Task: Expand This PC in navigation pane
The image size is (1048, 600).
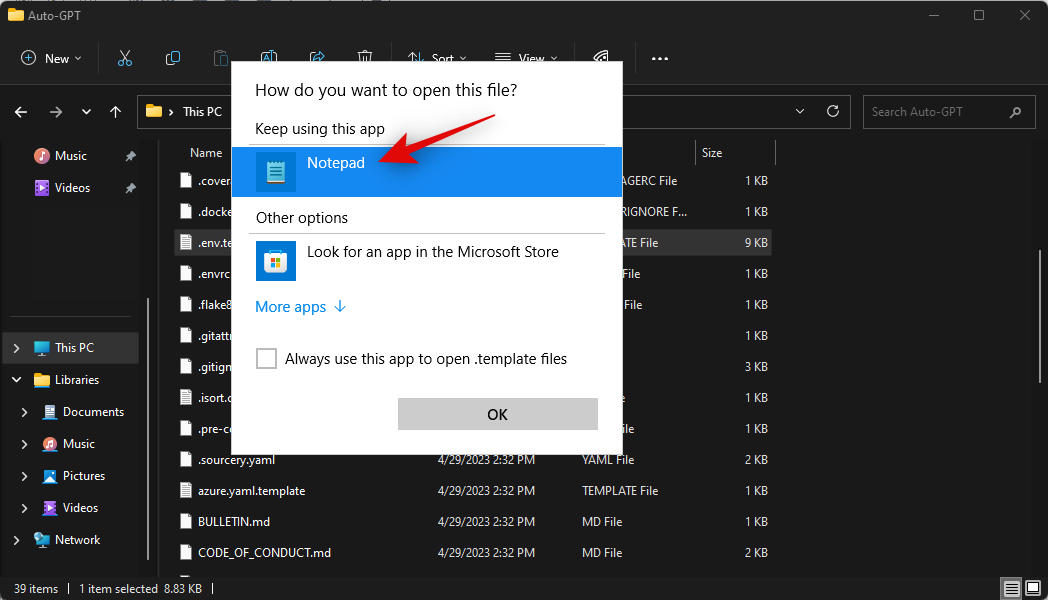Action: pyautogui.click(x=17, y=348)
